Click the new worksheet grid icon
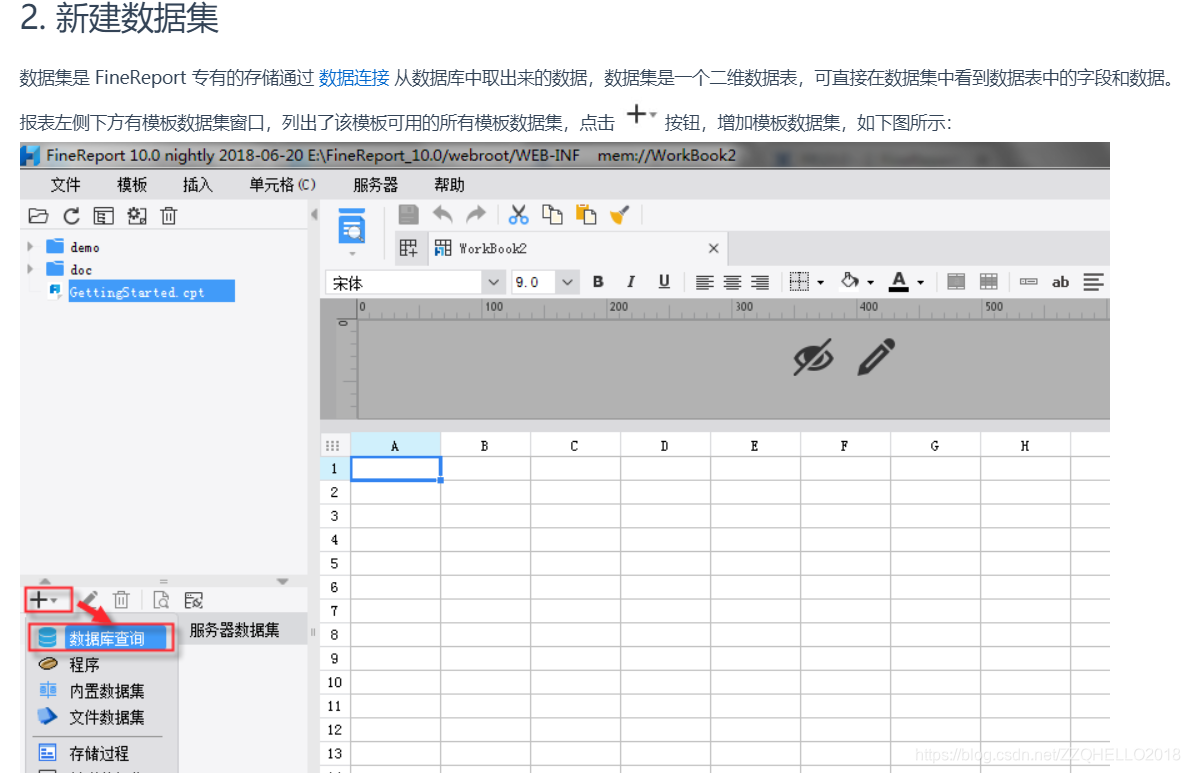This screenshot has width=1190, height=773. pos(408,248)
